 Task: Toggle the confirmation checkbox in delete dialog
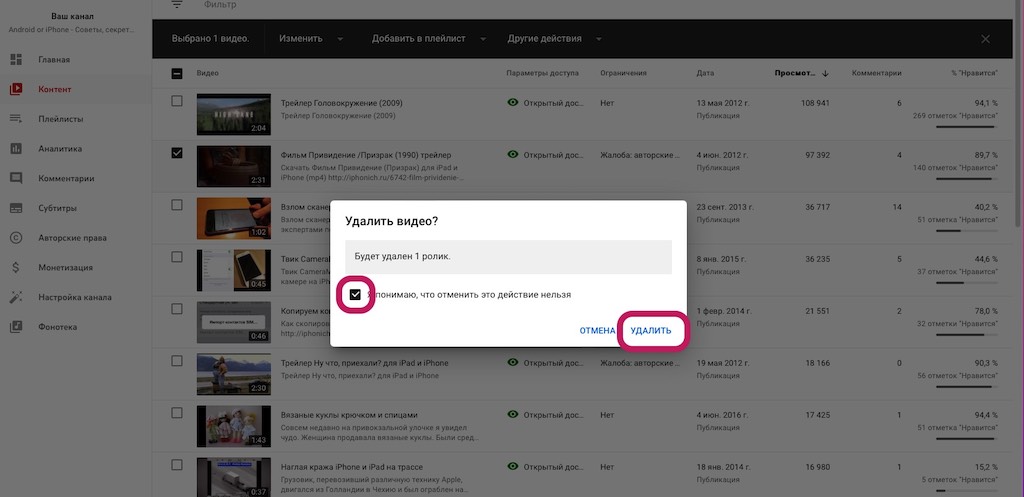click(355, 295)
